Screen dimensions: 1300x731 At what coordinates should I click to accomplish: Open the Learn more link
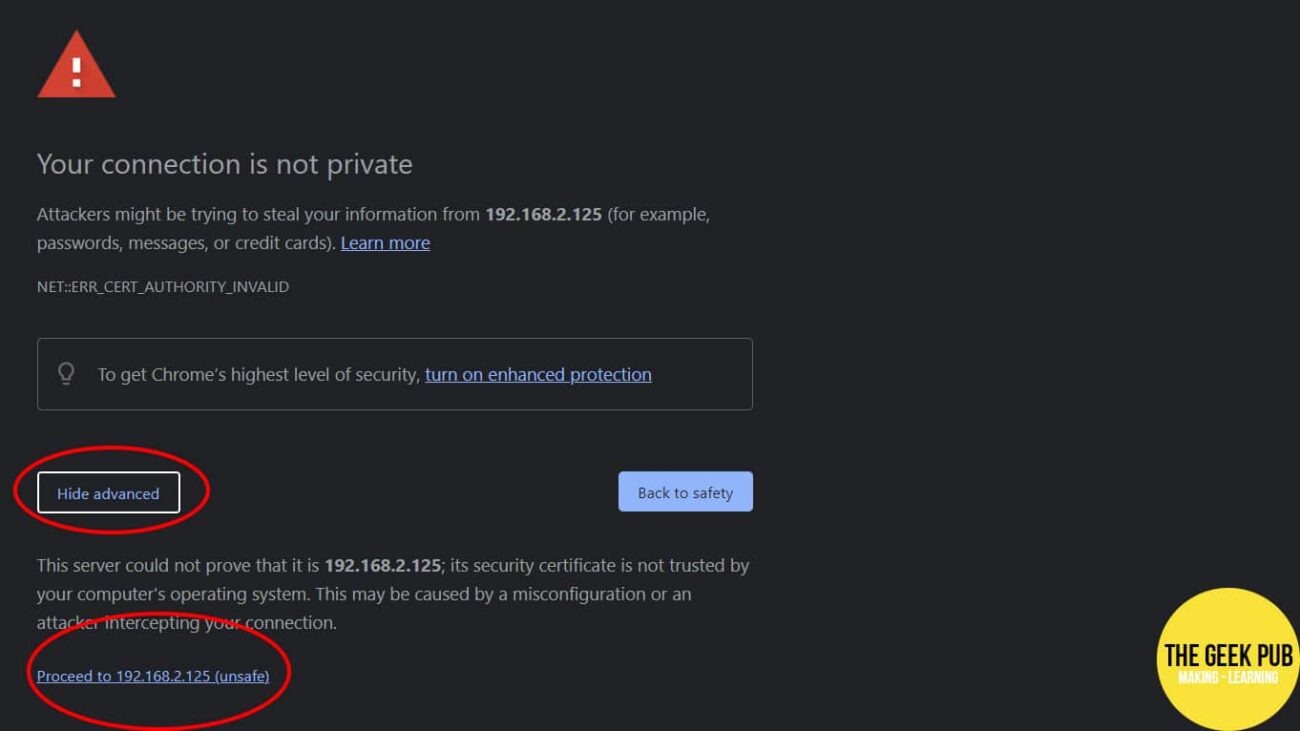tap(384, 242)
